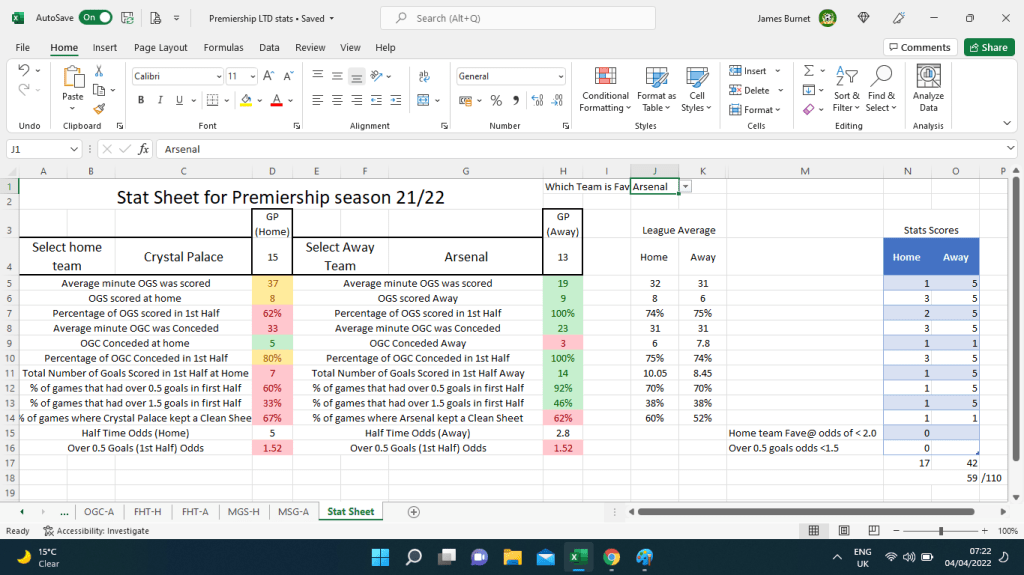1024x575 pixels.
Task: Click the Sort & Filter icon
Action: [846, 90]
